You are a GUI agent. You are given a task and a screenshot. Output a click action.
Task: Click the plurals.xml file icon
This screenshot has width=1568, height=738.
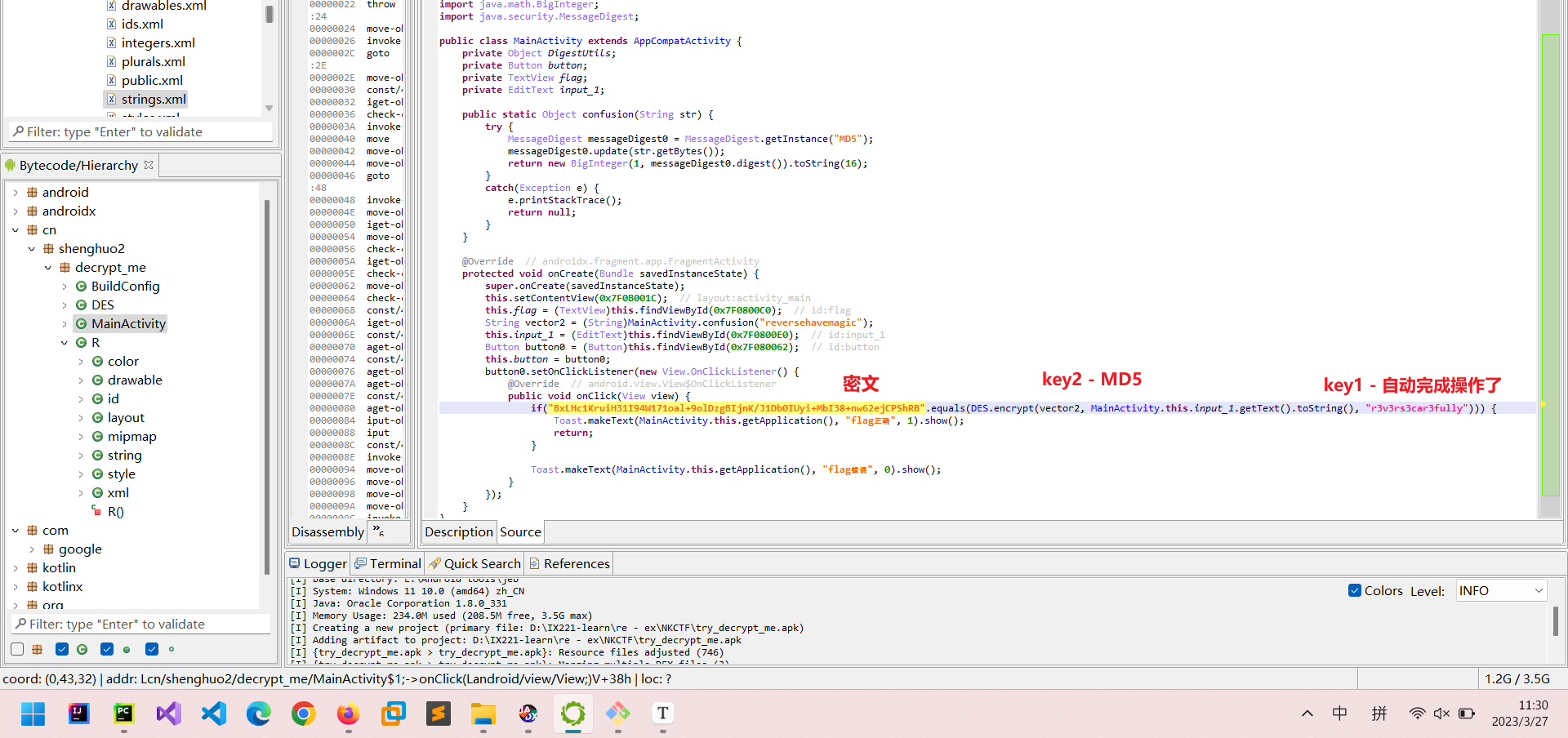pos(112,61)
